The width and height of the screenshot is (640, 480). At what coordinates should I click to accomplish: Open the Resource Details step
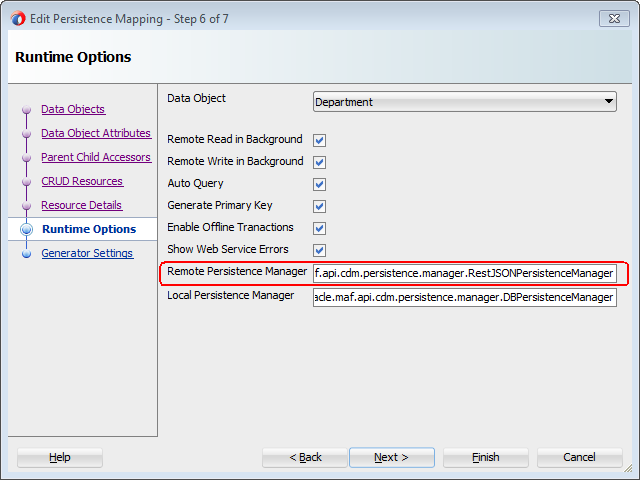82,205
